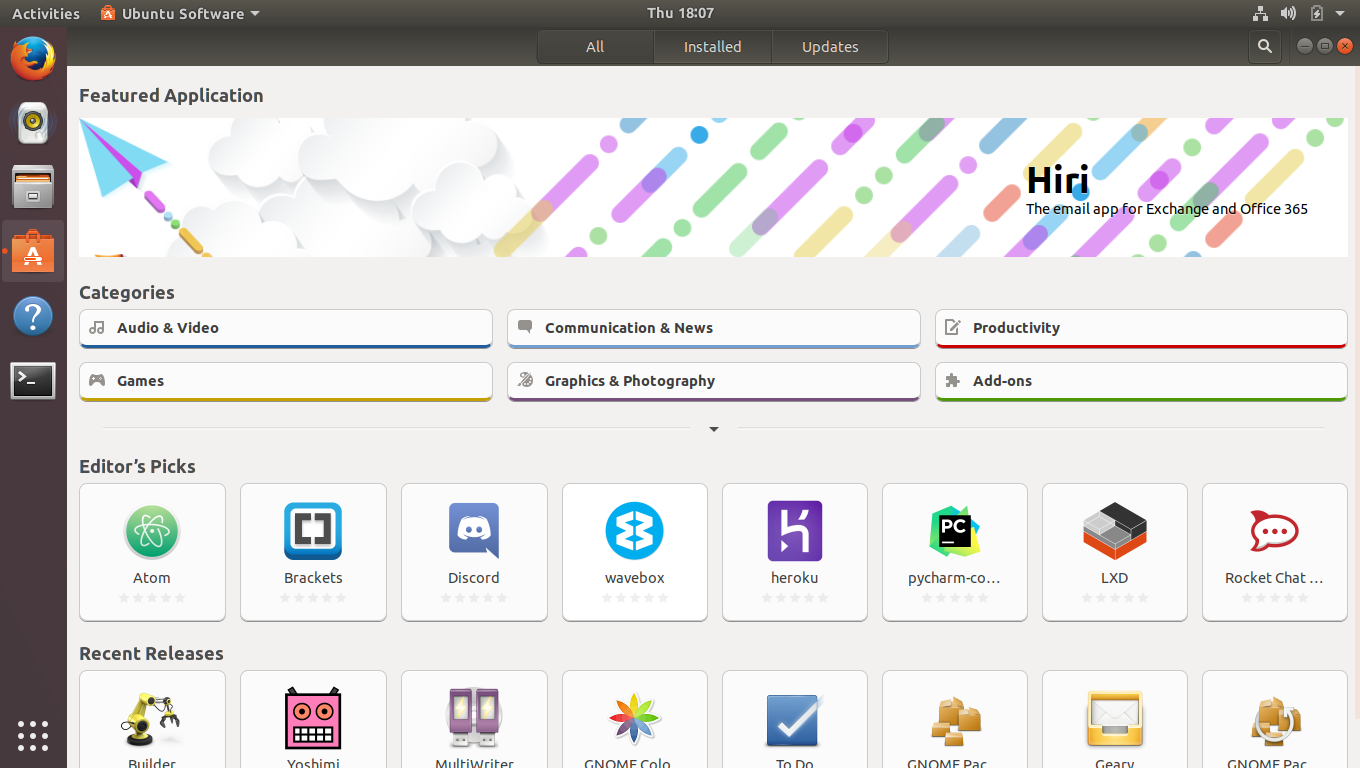The width and height of the screenshot is (1360, 768).
Task: Open the Productivity category
Action: click(1142, 328)
